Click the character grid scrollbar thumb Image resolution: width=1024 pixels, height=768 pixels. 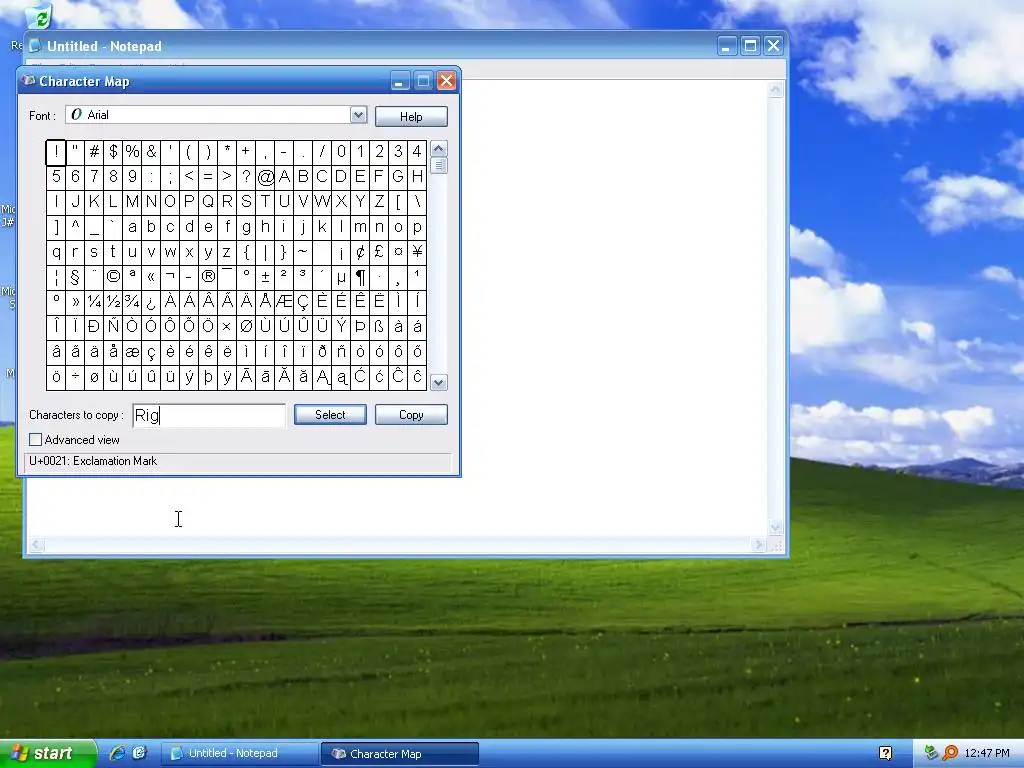tap(439, 165)
